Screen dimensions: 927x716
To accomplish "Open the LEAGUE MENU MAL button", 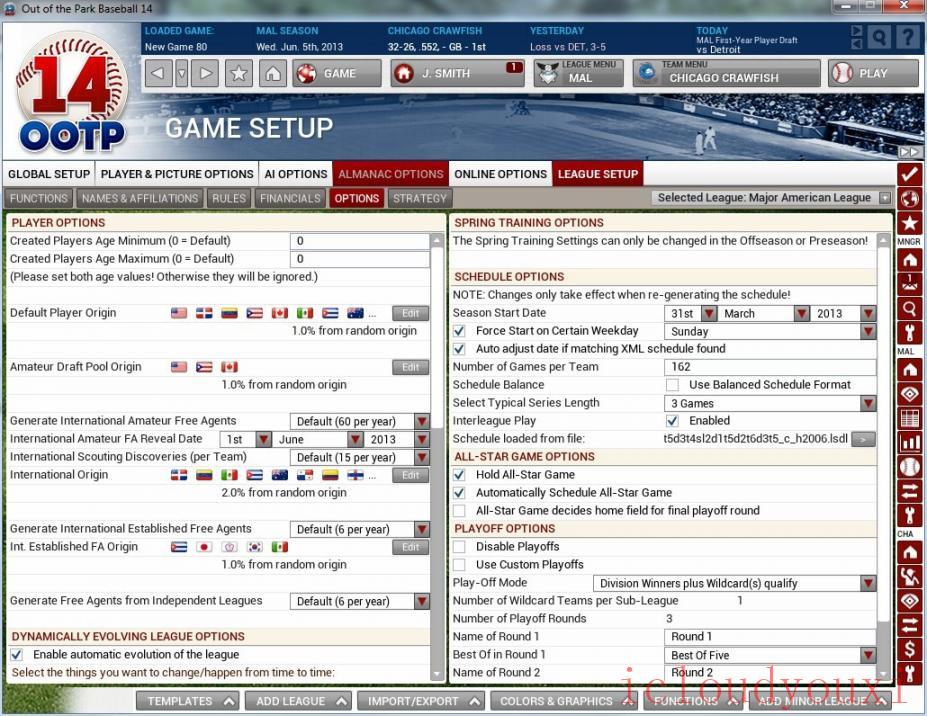I will pyautogui.click(x=579, y=73).
